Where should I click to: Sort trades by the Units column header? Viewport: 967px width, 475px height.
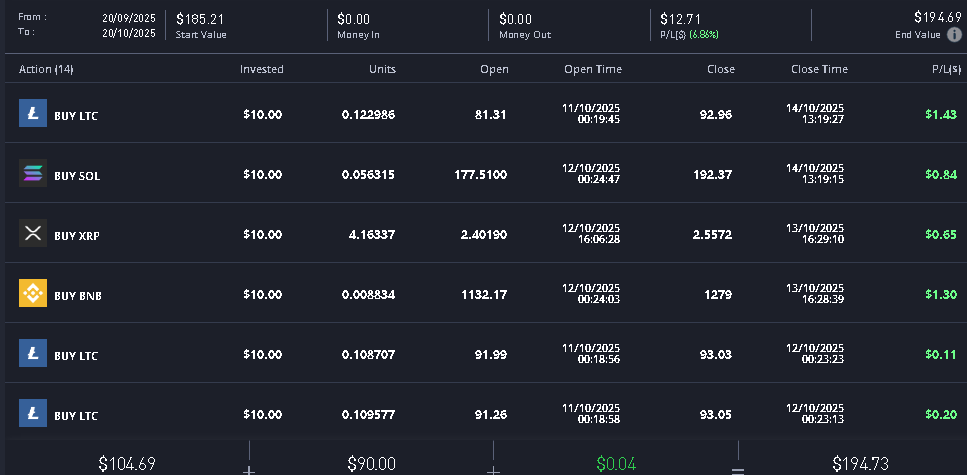tap(382, 69)
